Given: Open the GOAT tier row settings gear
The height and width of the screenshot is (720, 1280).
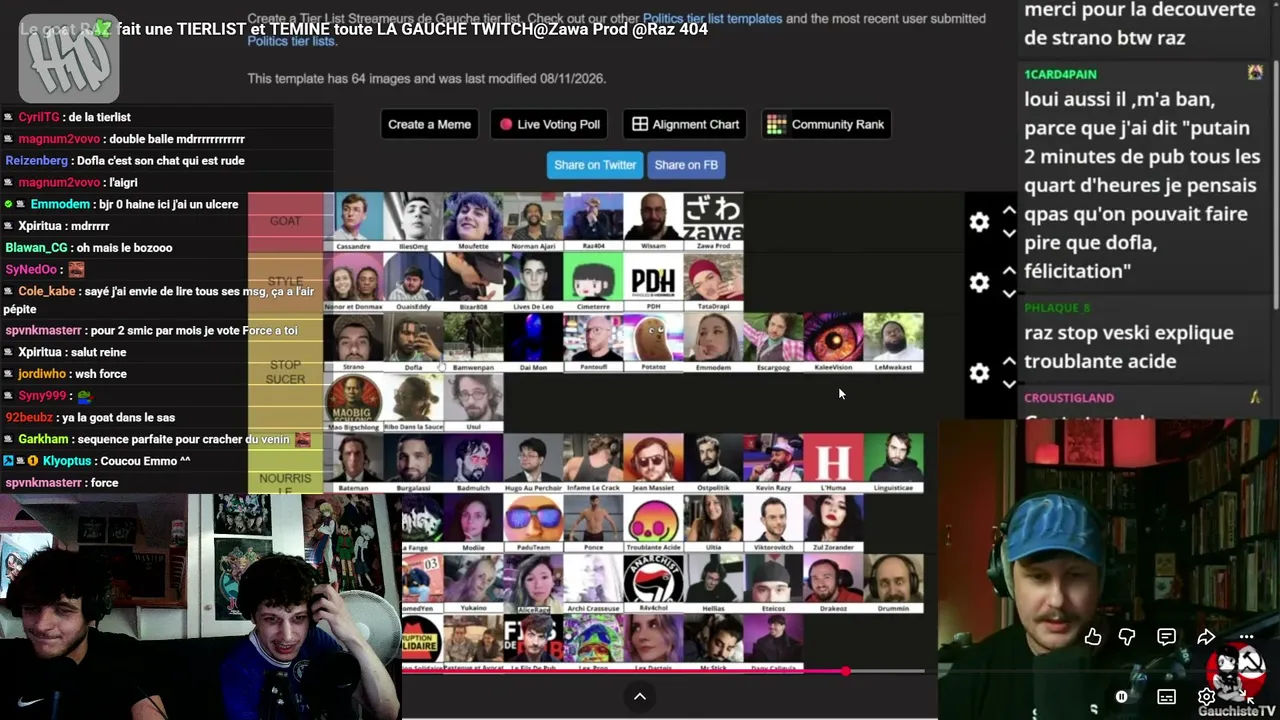Looking at the screenshot, I should (x=980, y=222).
